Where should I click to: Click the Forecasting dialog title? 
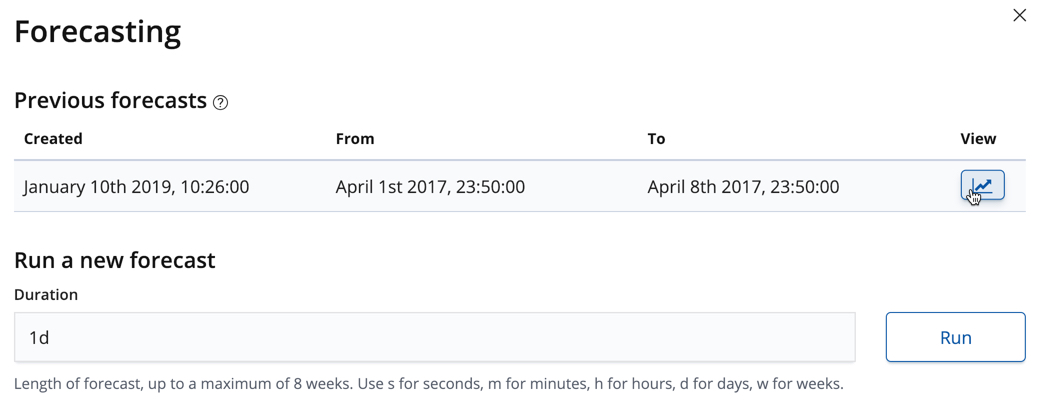coord(97,32)
